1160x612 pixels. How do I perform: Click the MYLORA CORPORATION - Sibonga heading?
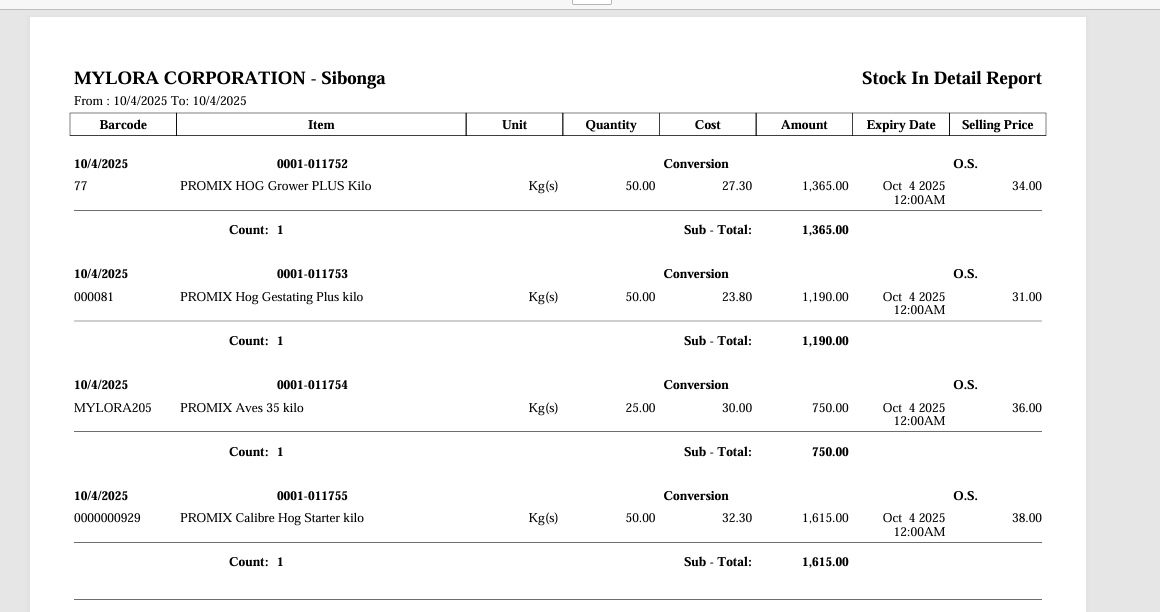click(x=229, y=78)
